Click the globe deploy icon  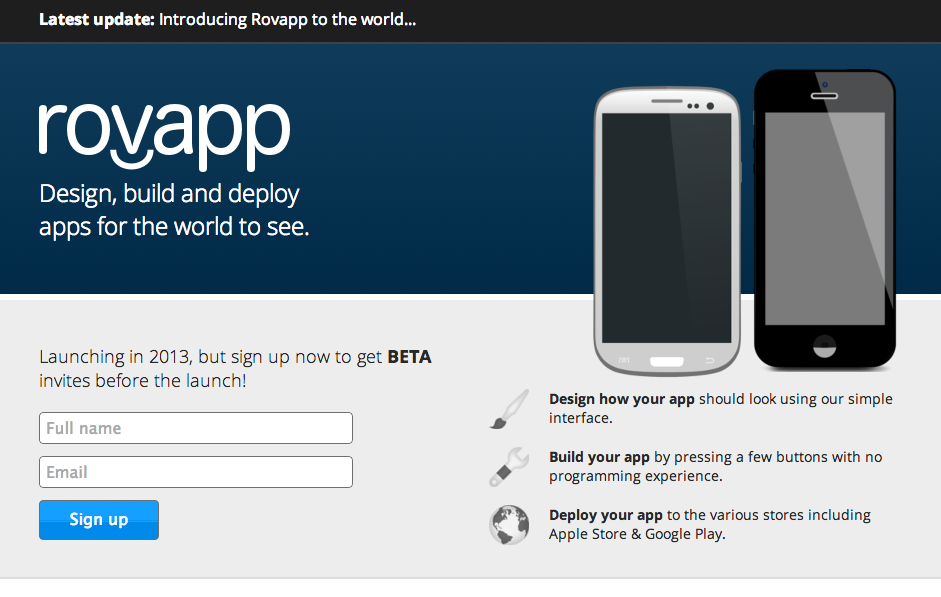coord(509,525)
